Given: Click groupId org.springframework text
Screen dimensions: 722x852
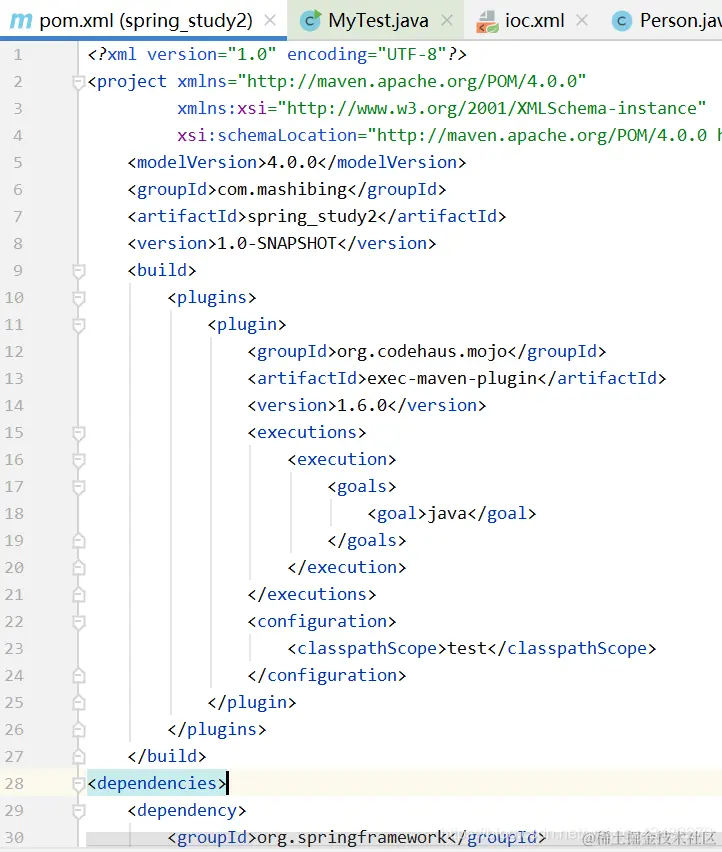Looking at the screenshot, I should [357, 837].
